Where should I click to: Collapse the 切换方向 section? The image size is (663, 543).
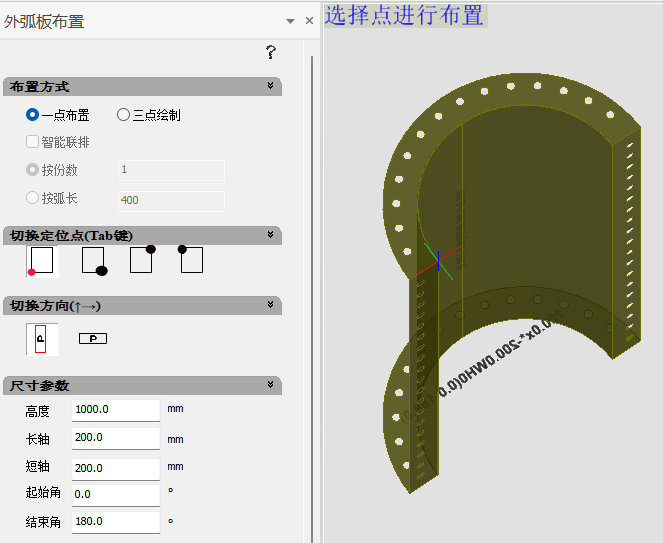tap(271, 305)
